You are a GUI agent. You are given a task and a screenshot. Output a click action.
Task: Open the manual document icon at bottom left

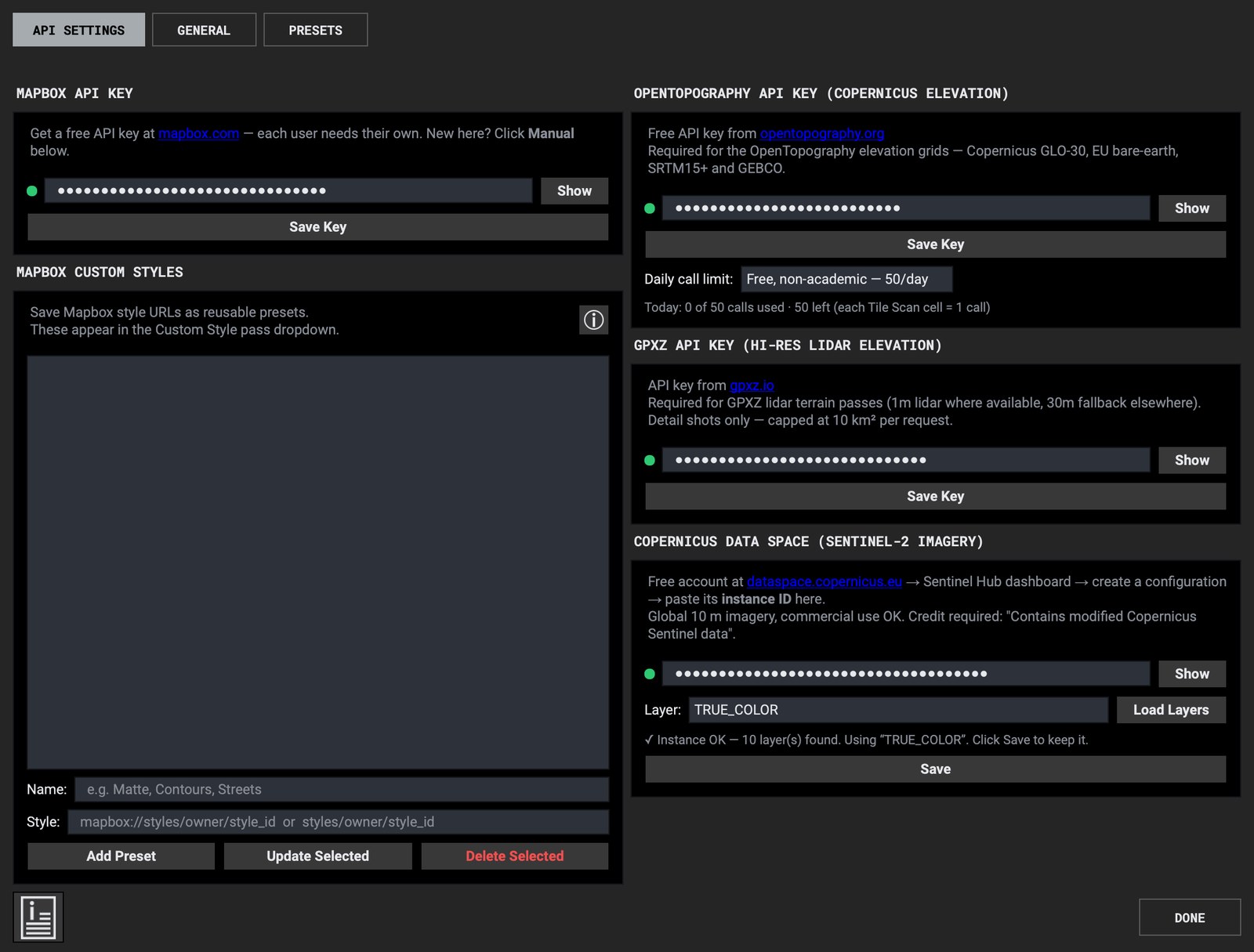38,918
